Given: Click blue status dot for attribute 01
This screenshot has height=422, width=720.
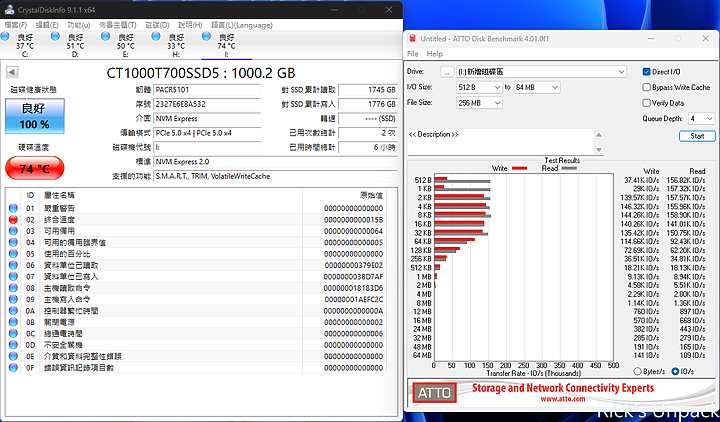Looking at the screenshot, I should [13, 208].
